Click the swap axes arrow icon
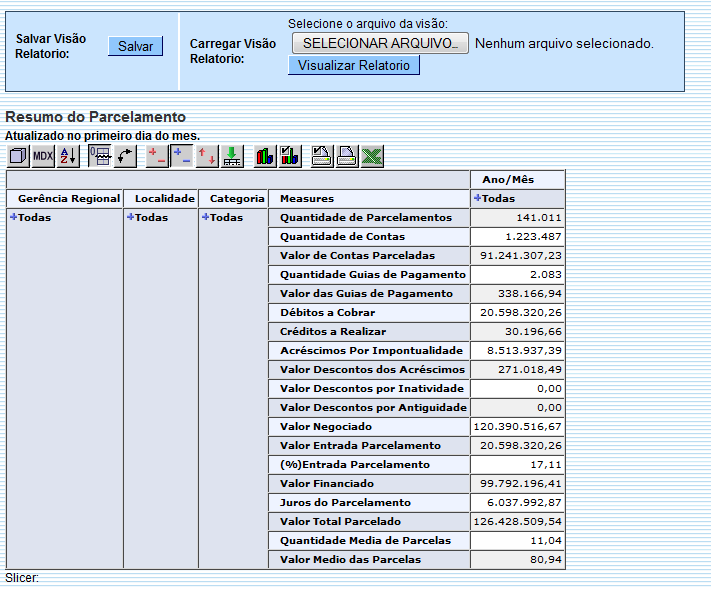The height and width of the screenshot is (590, 711). tap(126, 156)
